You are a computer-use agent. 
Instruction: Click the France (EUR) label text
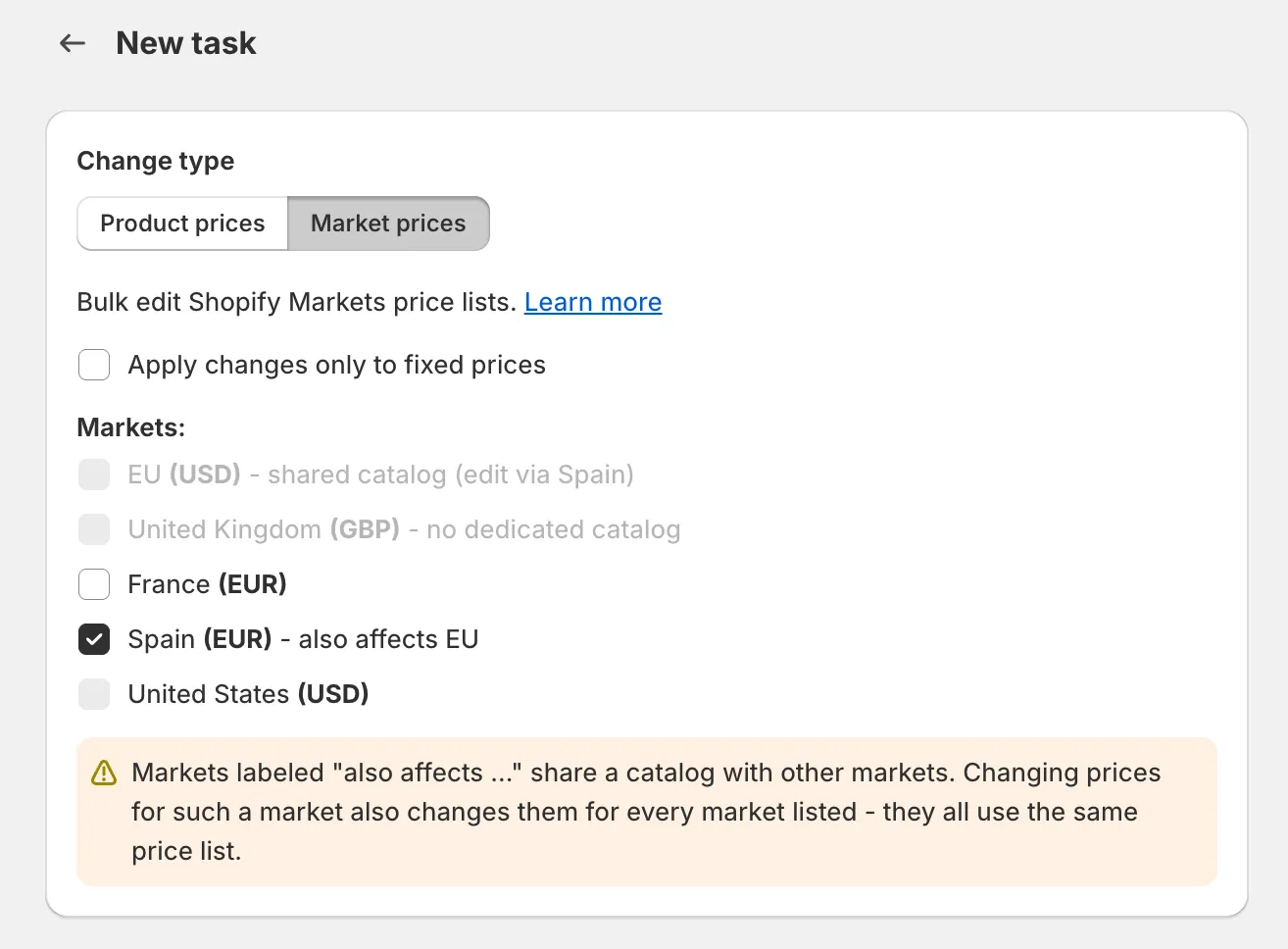[x=208, y=584]
